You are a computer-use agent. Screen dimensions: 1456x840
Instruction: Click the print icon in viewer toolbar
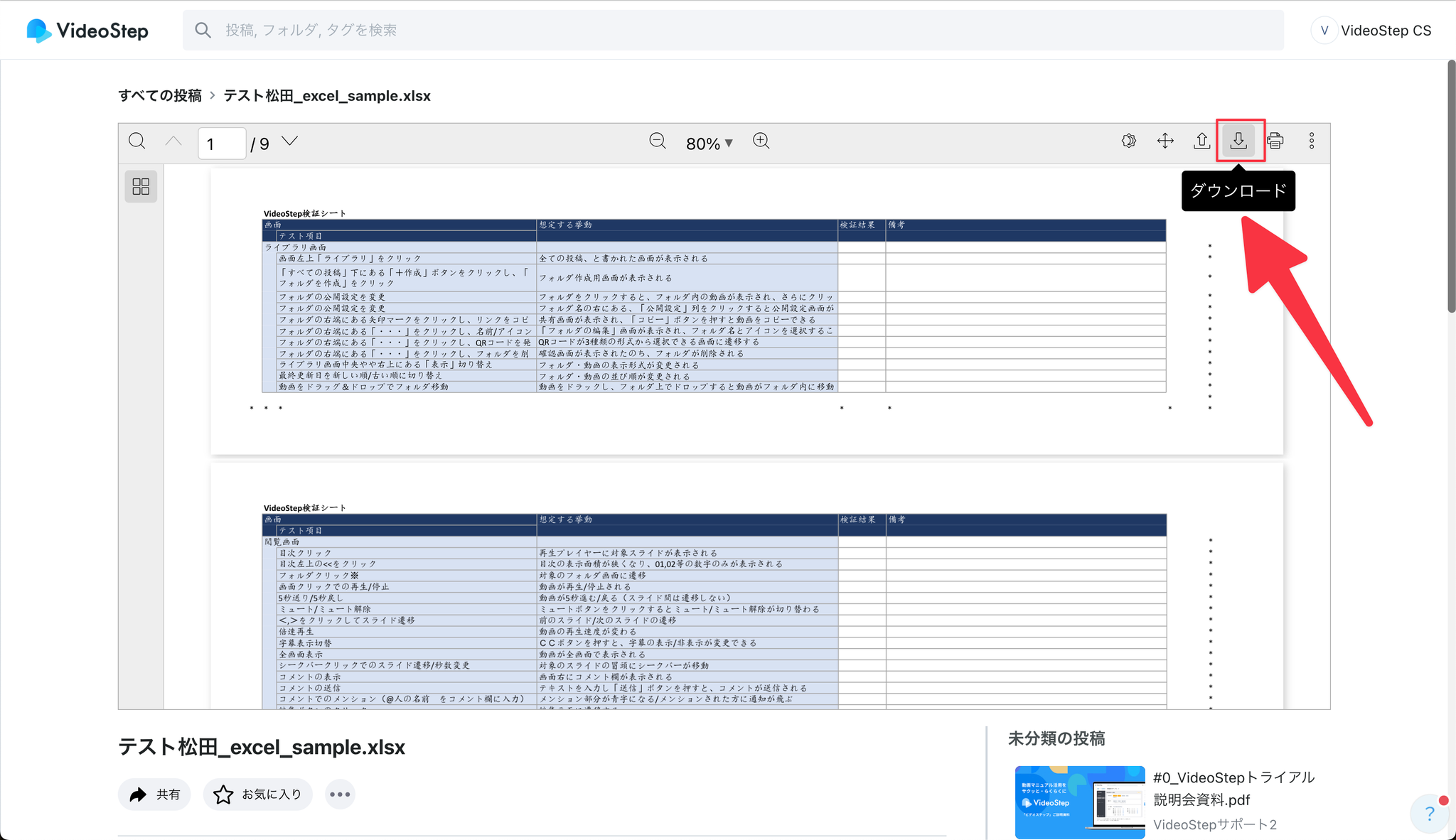[x=1275, y=141]
